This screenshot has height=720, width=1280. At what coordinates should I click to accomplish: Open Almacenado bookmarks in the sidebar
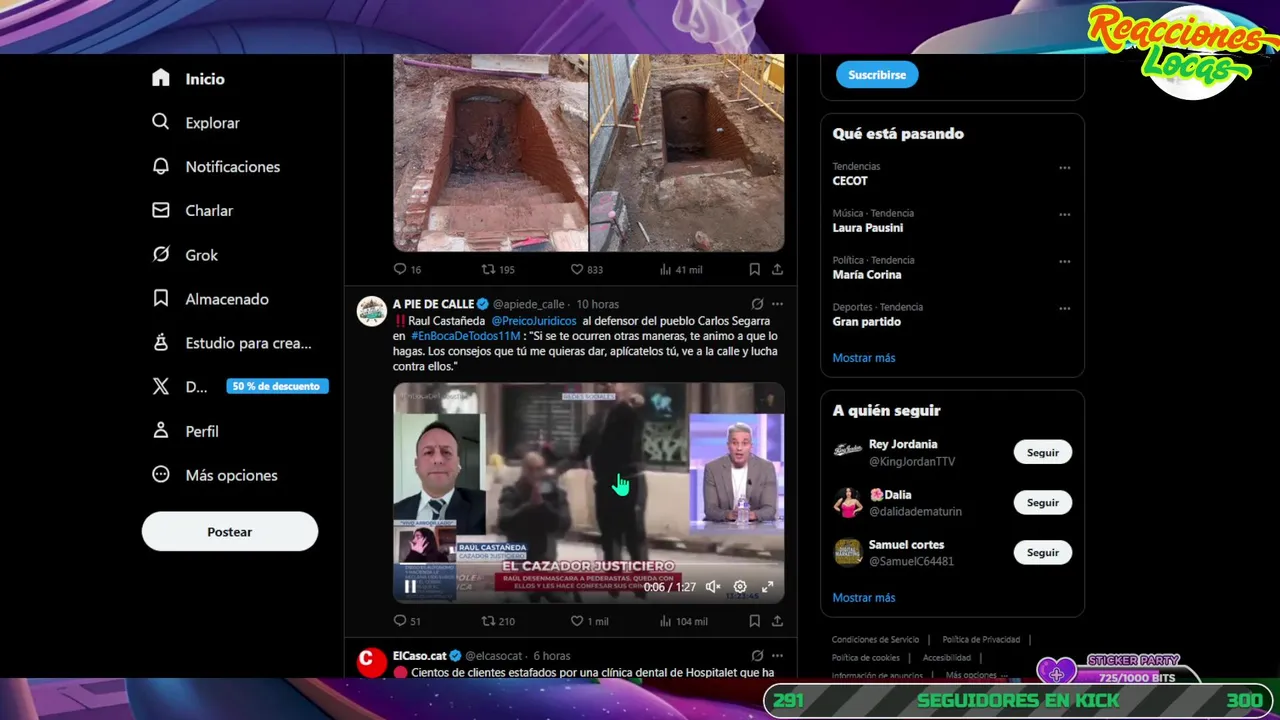pos(210,299)
